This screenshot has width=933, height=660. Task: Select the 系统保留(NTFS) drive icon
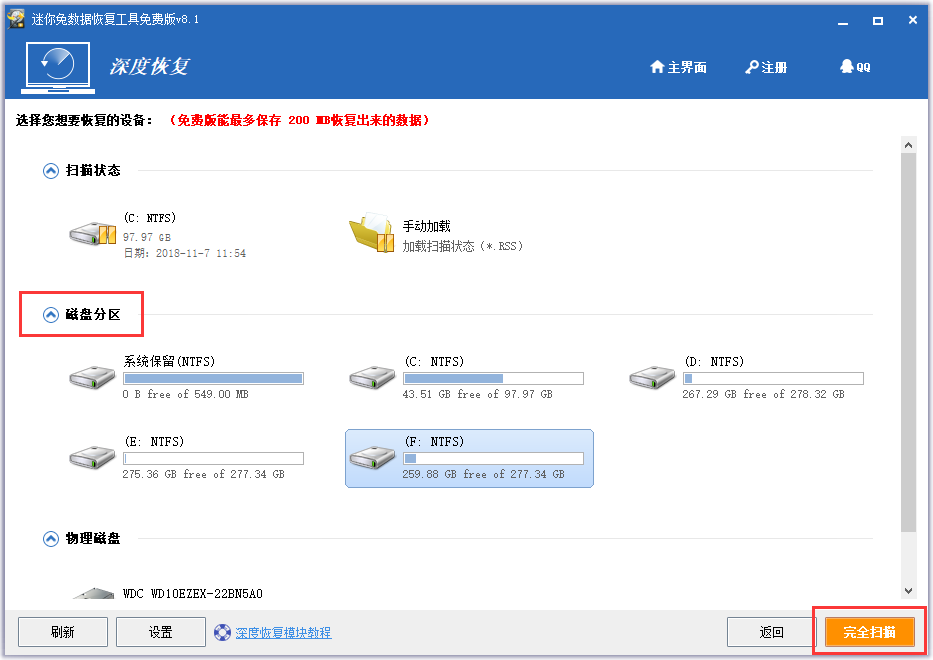tap(92, 377)
